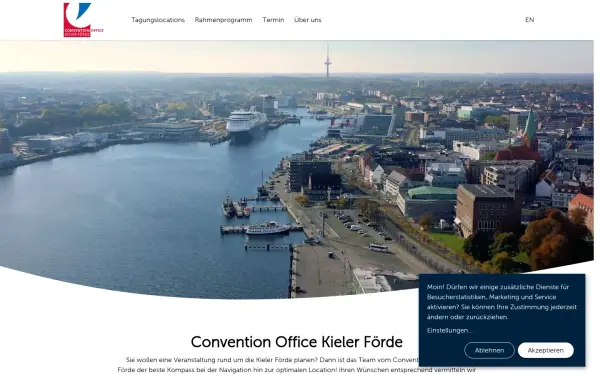Click the heading Convention Office Kieler Förde
Viewport: 600px width, 375px height.
pyautogui.click(x=297, y=342)
